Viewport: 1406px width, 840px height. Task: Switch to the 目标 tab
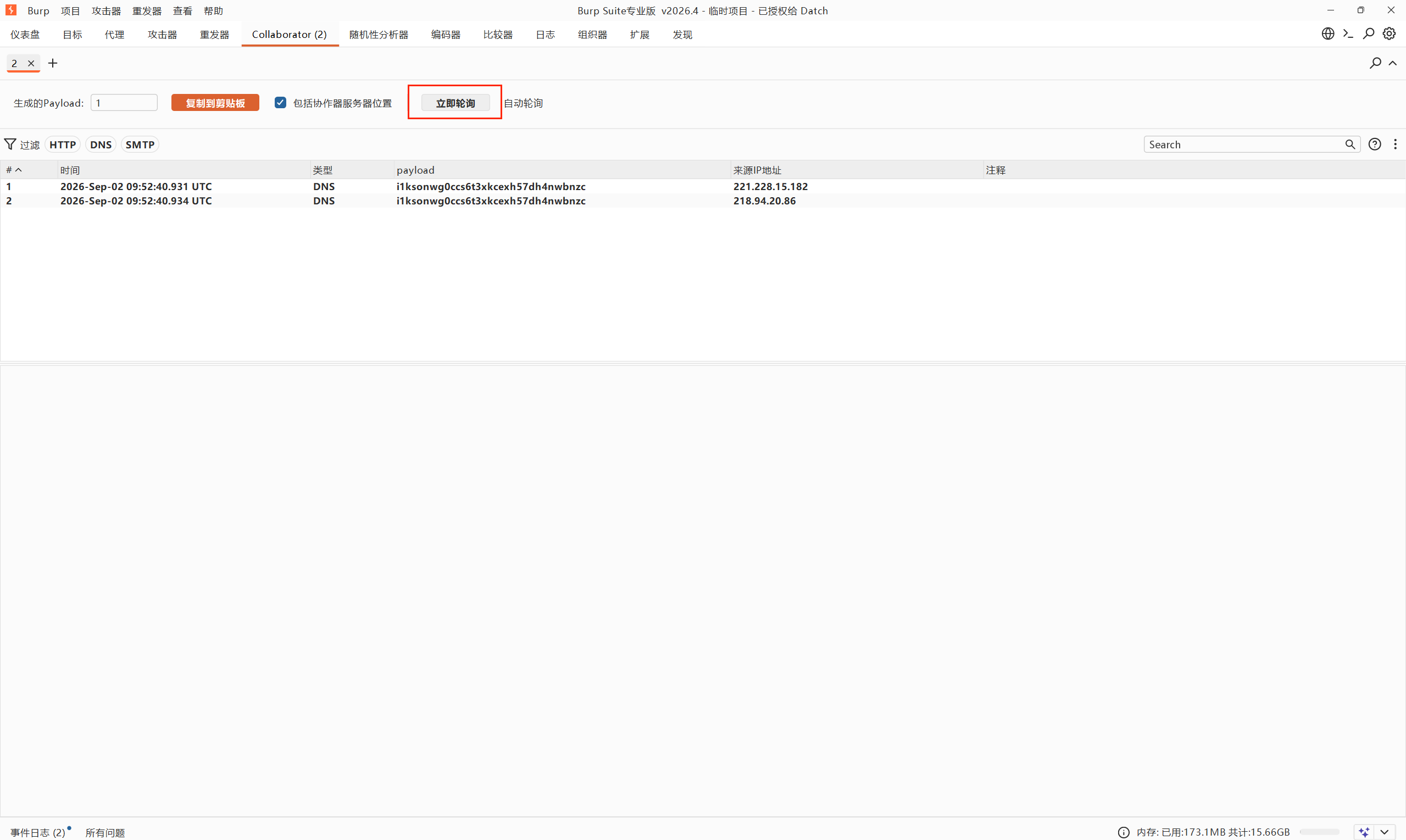coord(73,35)
